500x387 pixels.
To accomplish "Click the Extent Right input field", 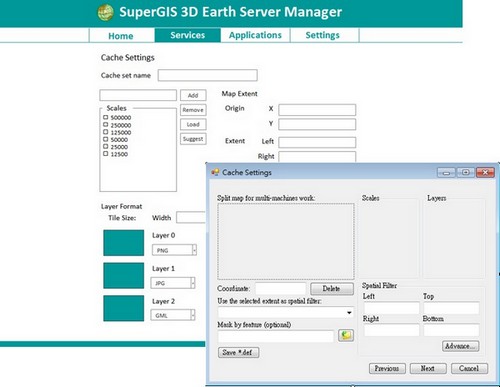I will [317, 157].
